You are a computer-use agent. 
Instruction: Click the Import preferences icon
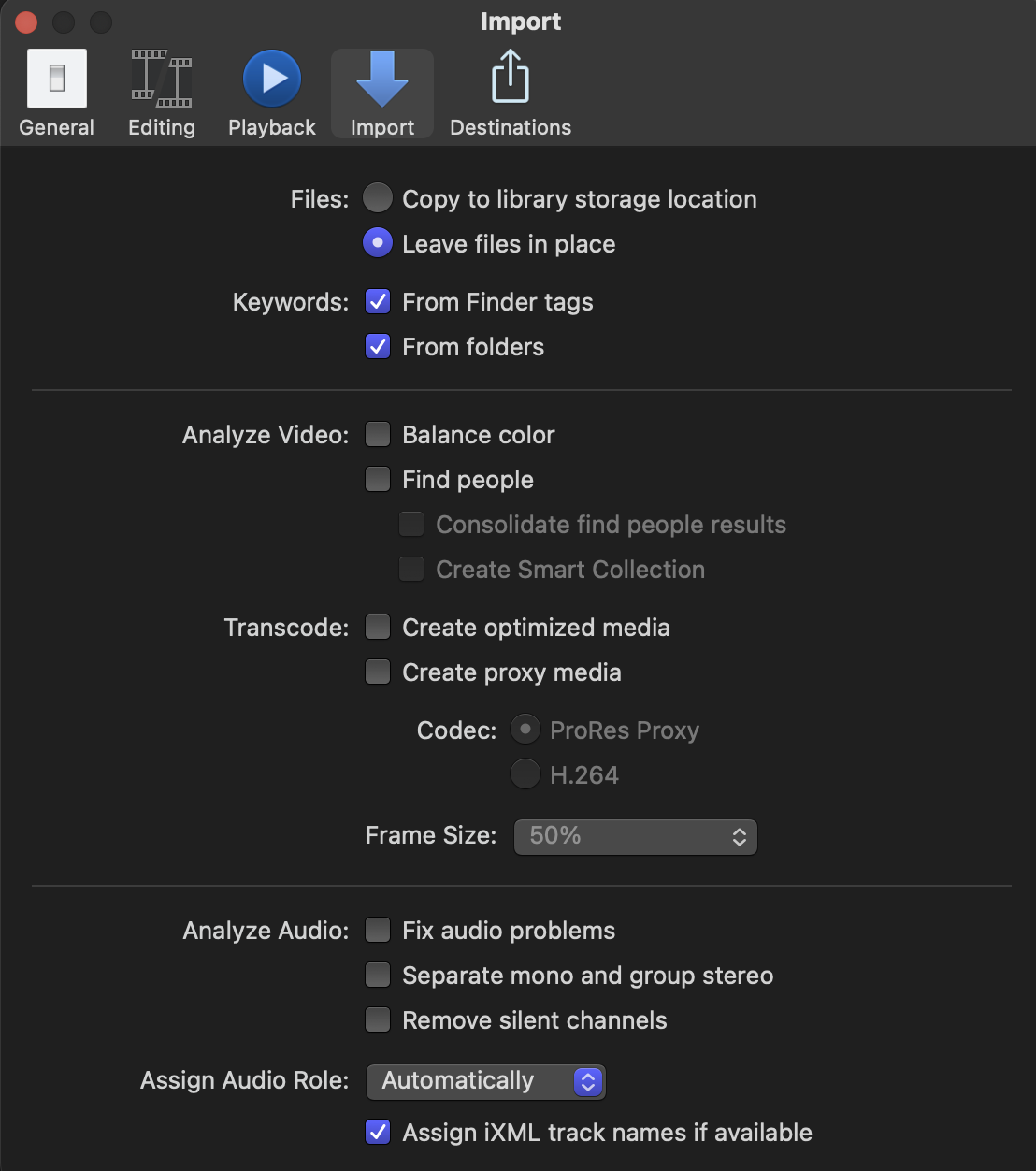[x=381, y=89]
